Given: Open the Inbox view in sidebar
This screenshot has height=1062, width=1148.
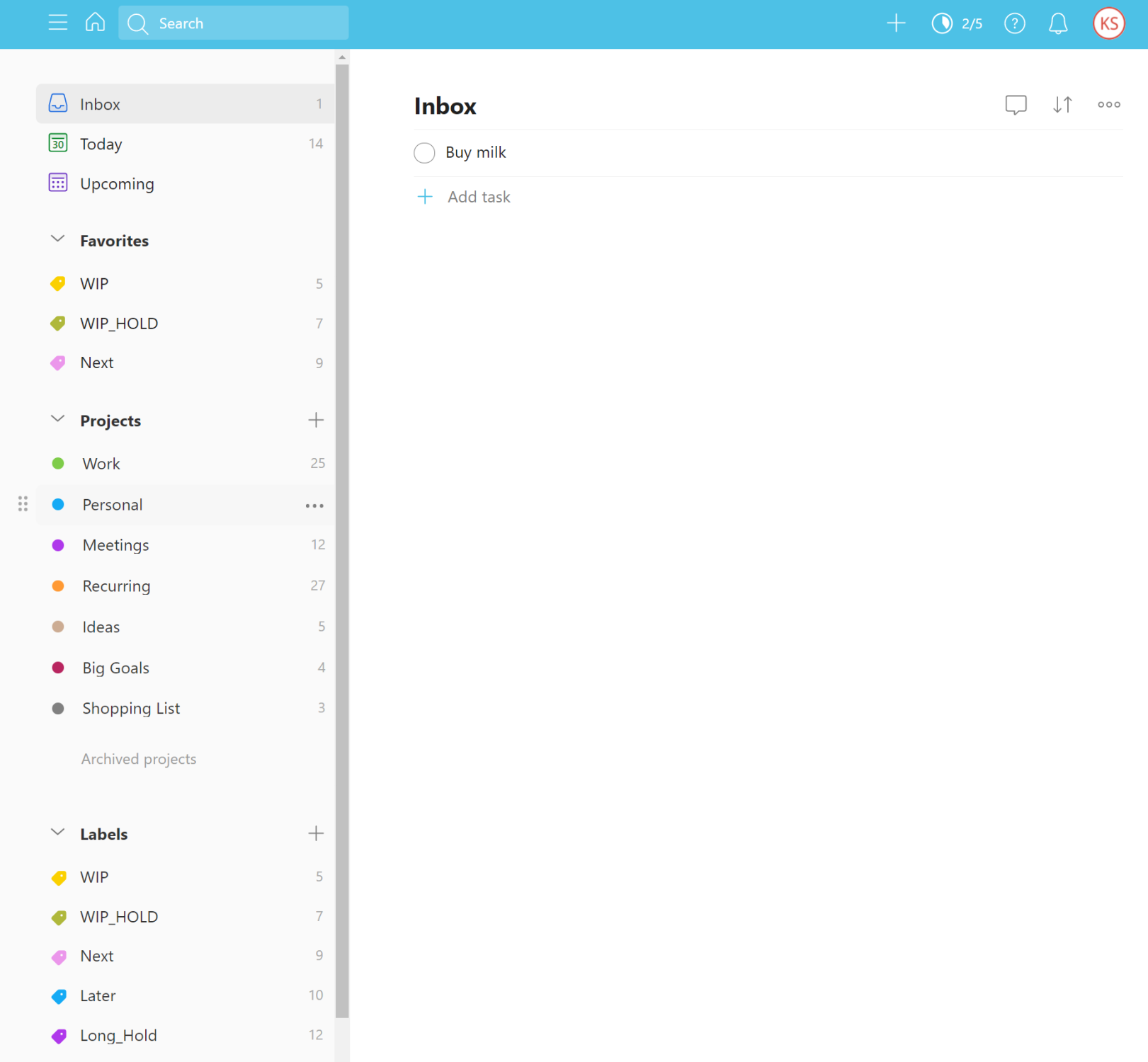Looking at the screenshot, I should pos(185,104).
